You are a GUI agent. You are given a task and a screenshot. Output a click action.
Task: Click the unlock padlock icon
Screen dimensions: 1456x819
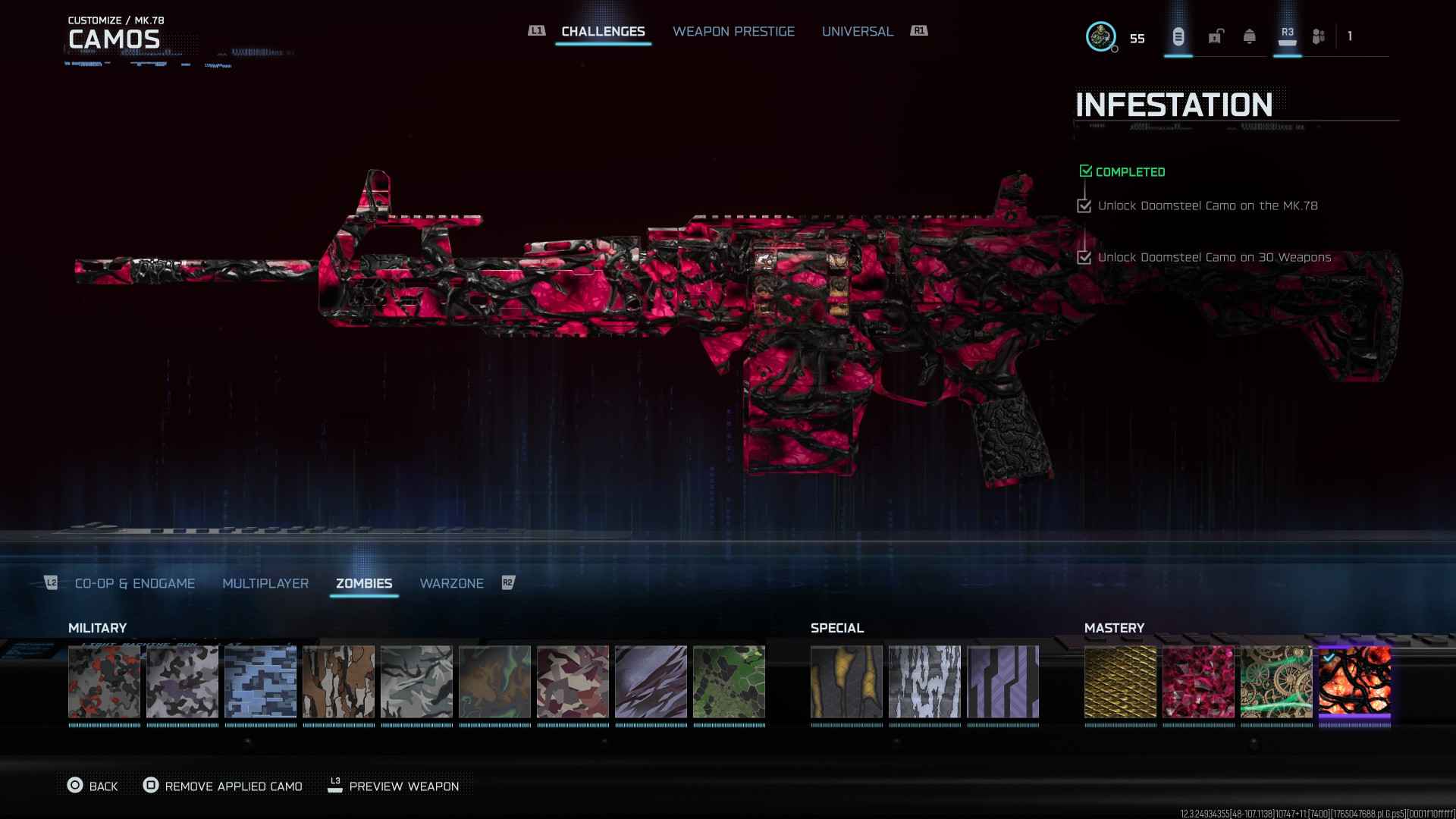pyautogui.click(x=1216, y=36)
